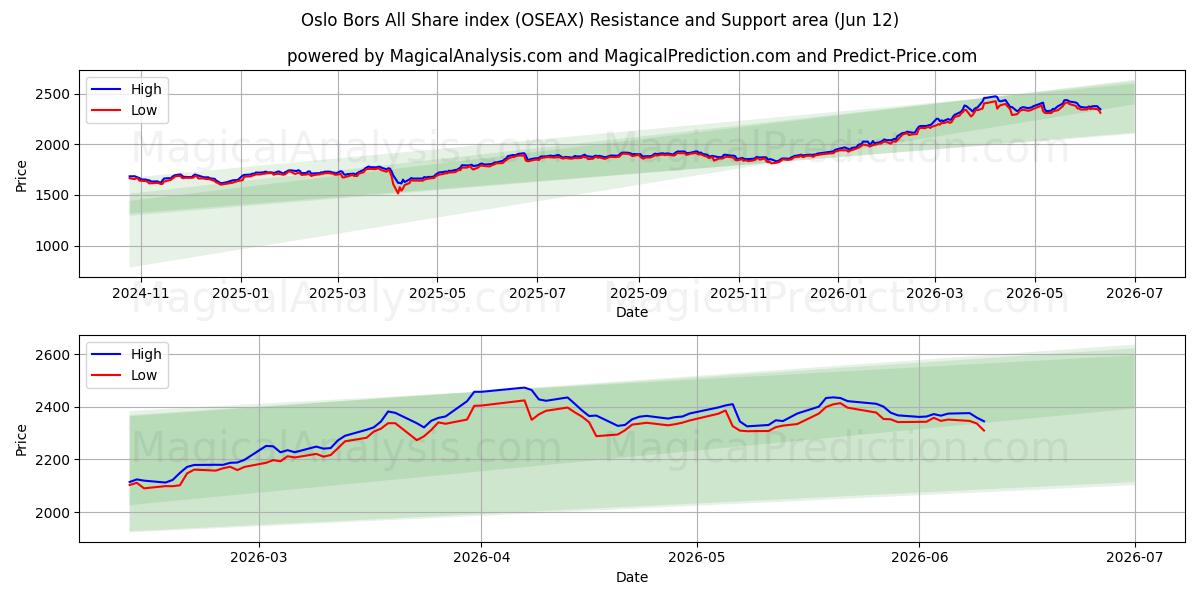Click the top chart's 'Date' axis label
This screenshot has width=1200, height=600.
click(x=632, y=312)
